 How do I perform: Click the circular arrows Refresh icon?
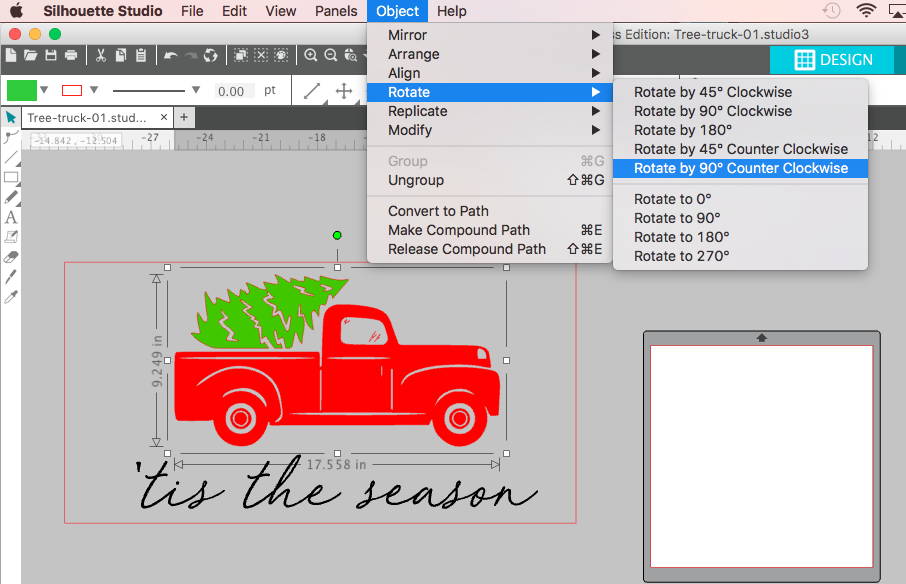point(210,55)
